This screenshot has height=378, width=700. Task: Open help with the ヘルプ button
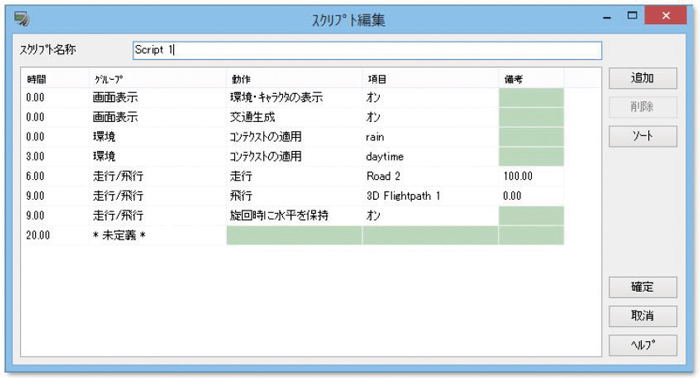coord(643,345)
